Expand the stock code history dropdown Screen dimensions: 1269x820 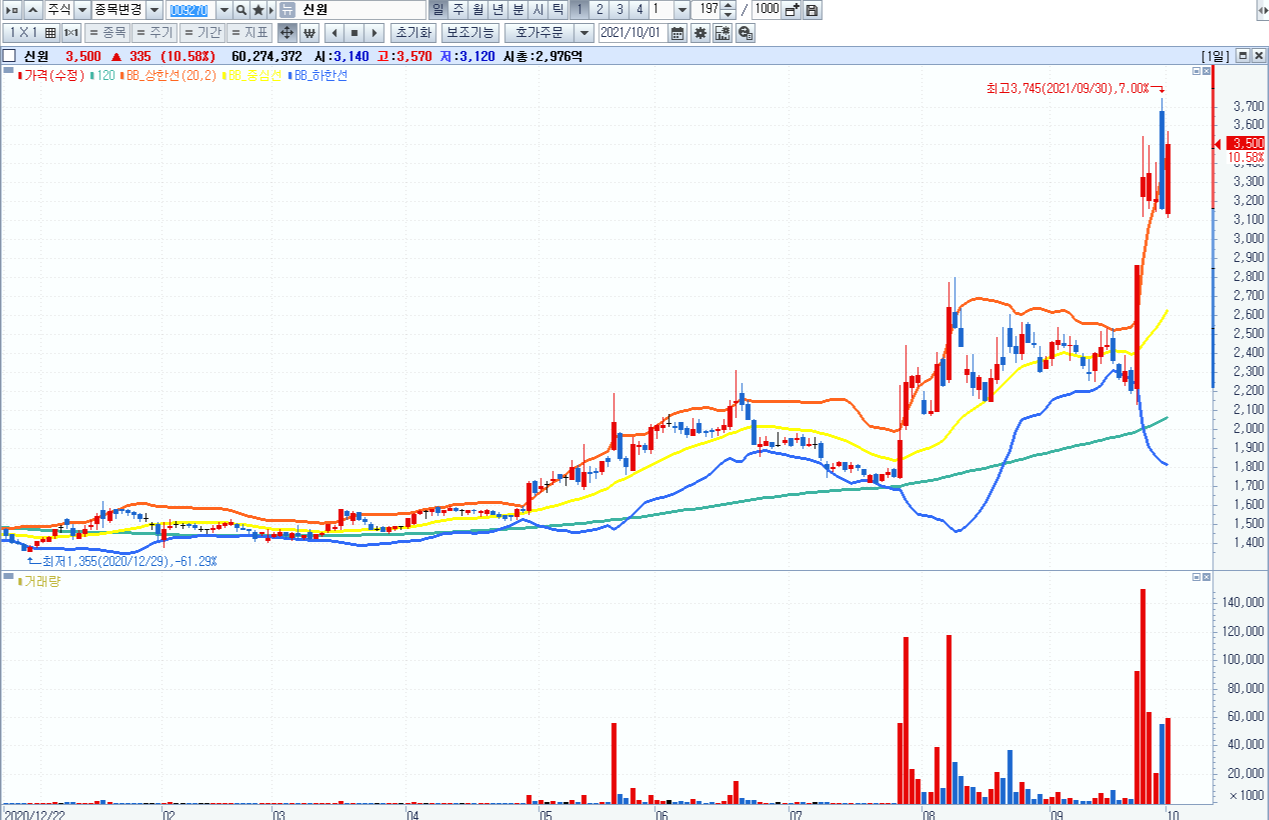point(224,9)
